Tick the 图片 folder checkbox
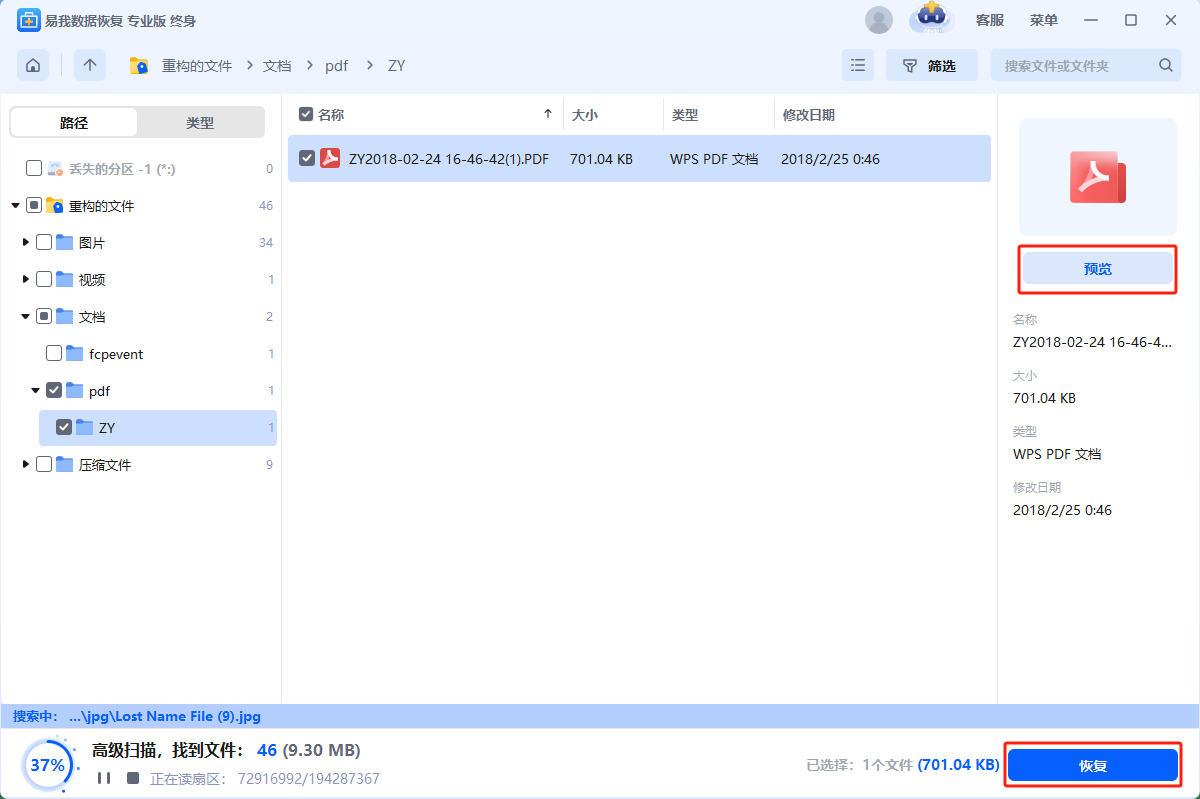The image size is (1200, 799). 44,243
